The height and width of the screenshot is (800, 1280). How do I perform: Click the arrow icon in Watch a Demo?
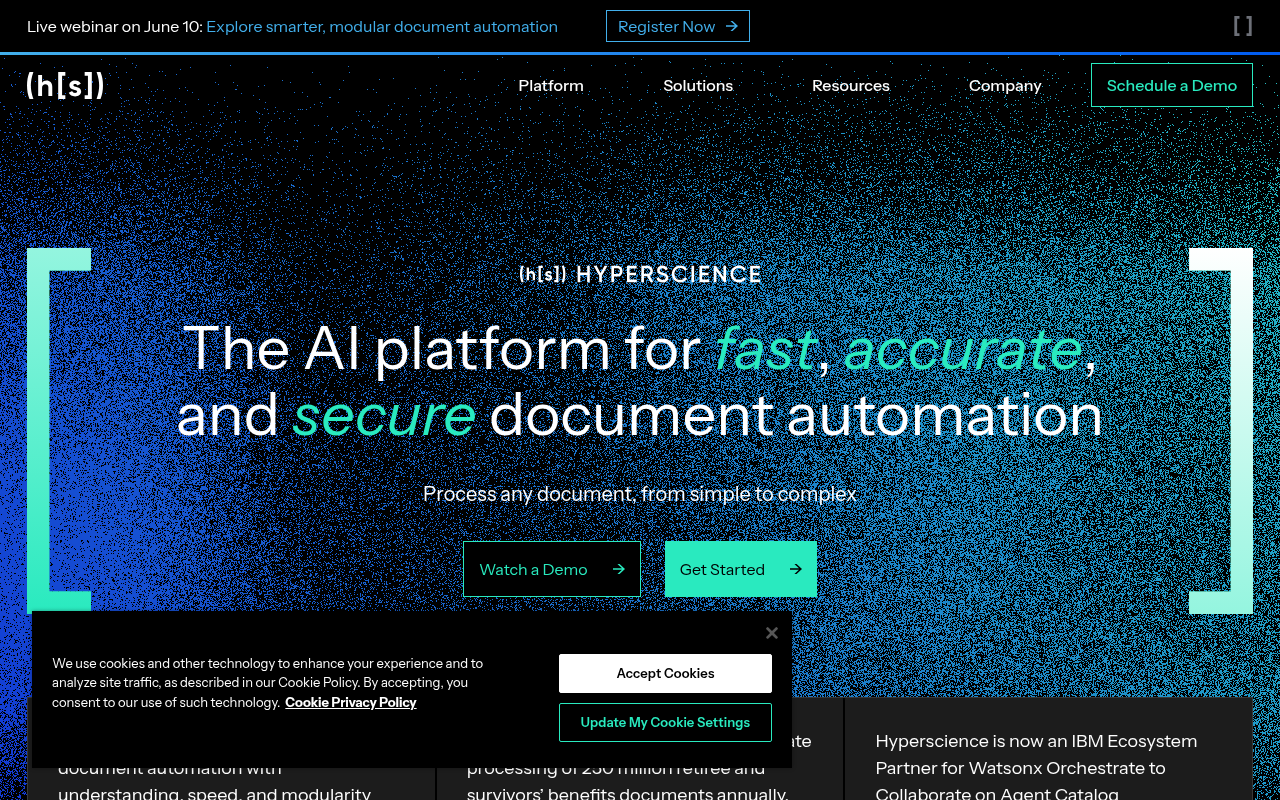click(x=617, y=568)
